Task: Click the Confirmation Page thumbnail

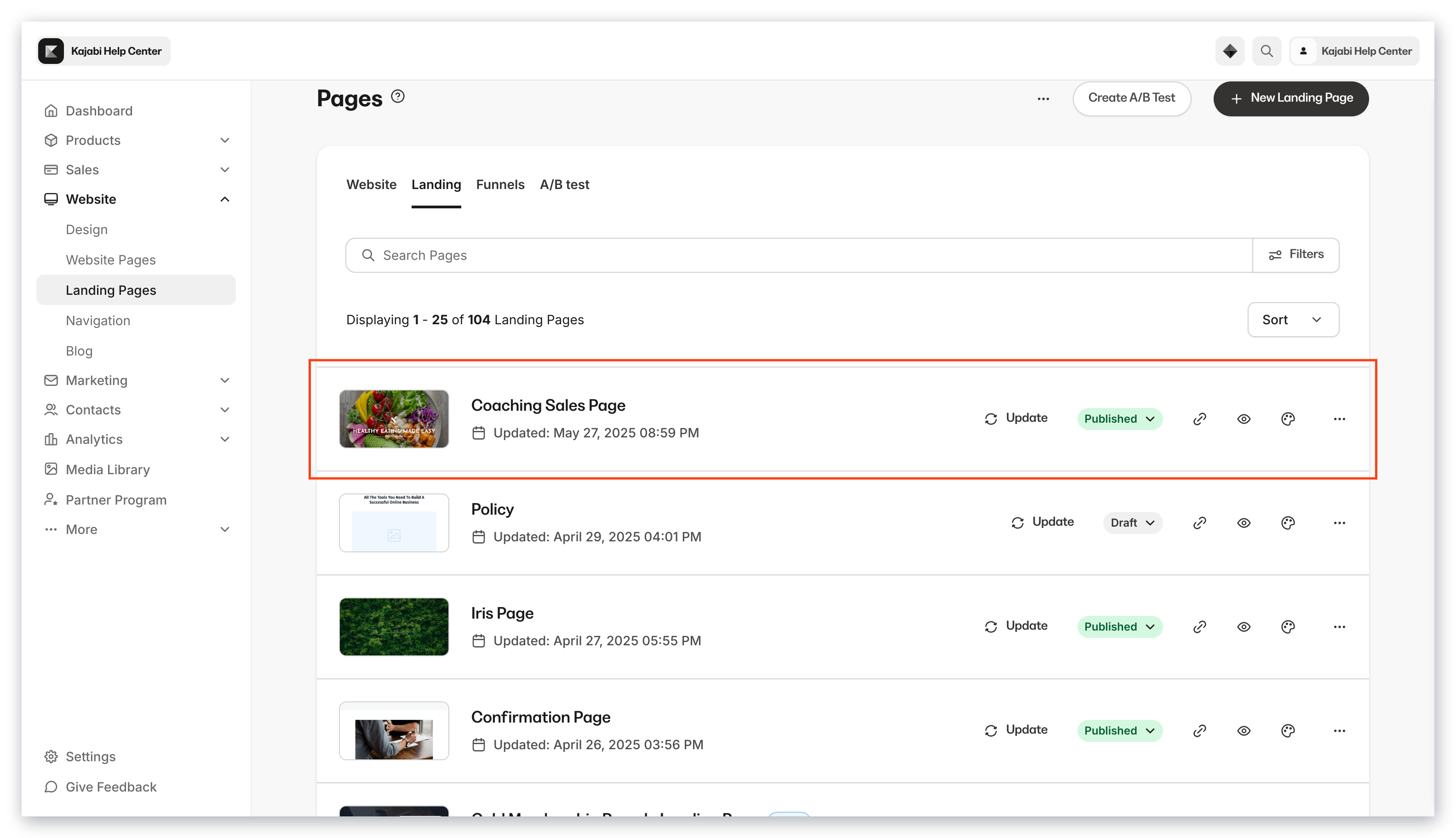Action: [x=394, y=730]
